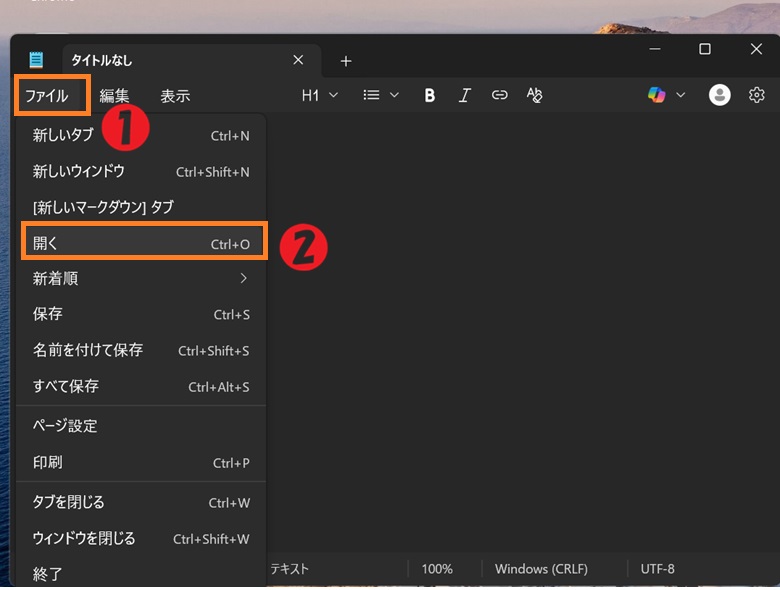The height and width of the screenshot is (590, 780).
Task: Click the Notepad app icon in title bar
Action: tap(36, 60)
